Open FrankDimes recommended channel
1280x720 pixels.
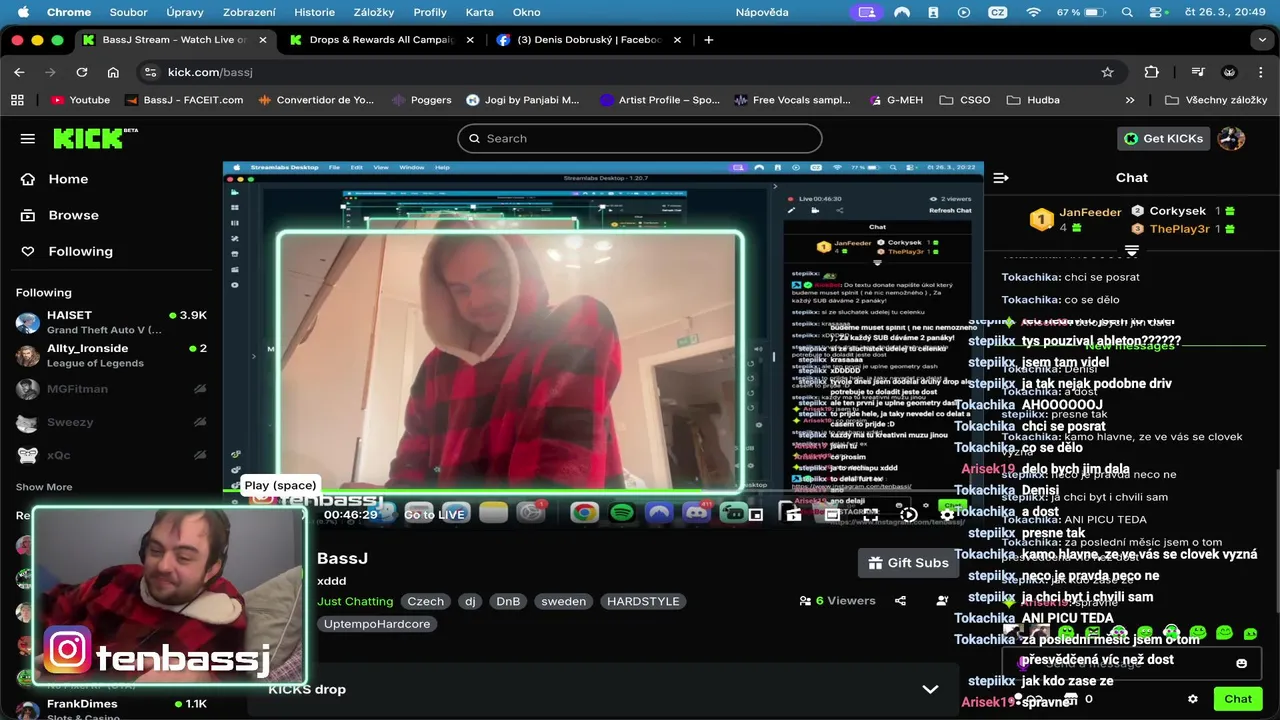[110, 710]
